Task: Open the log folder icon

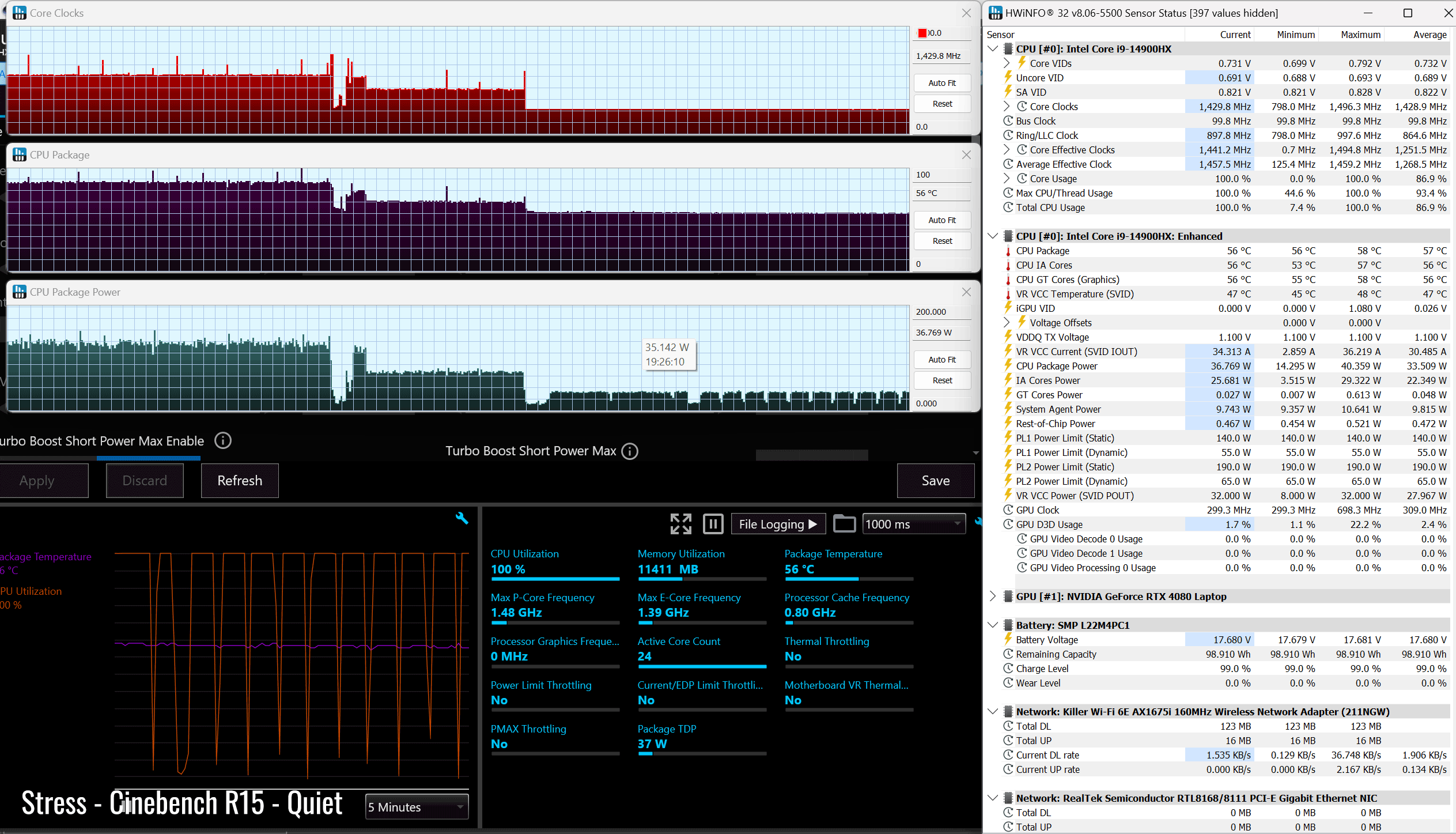Action: click(x=844, y=524)
